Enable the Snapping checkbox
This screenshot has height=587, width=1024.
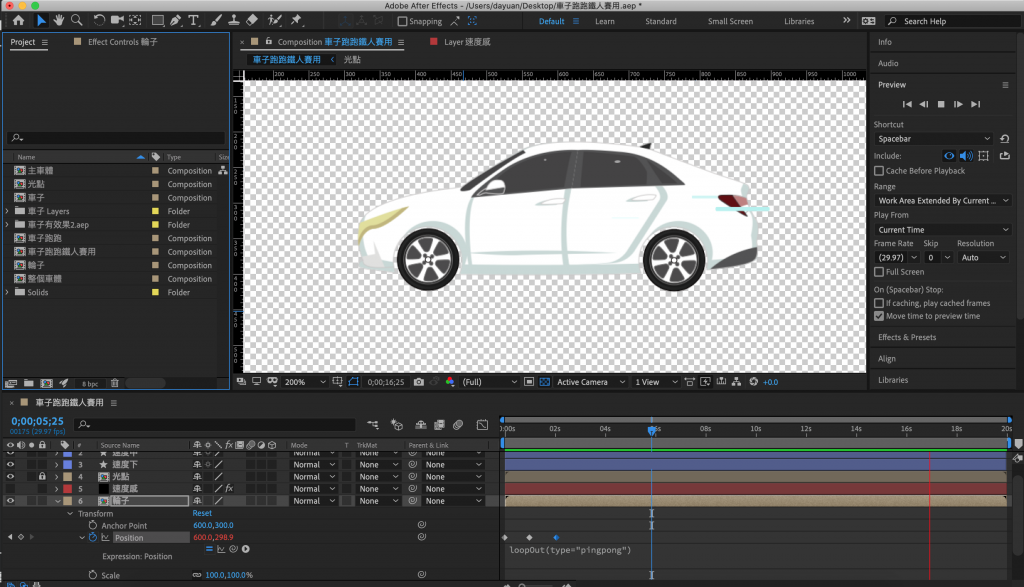coord(403,21)
